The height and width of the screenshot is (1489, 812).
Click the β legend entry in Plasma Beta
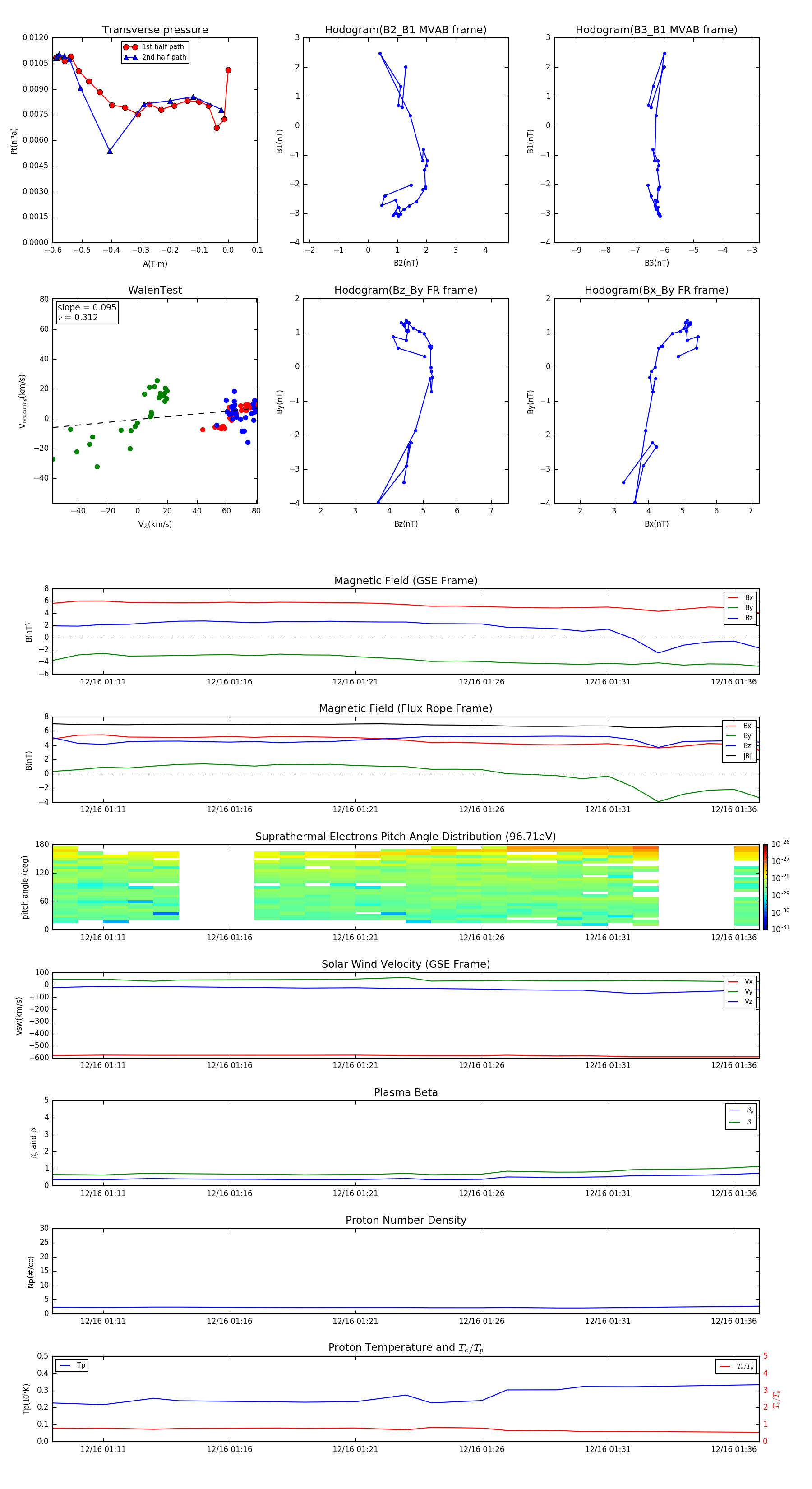tap(740, 1123)
